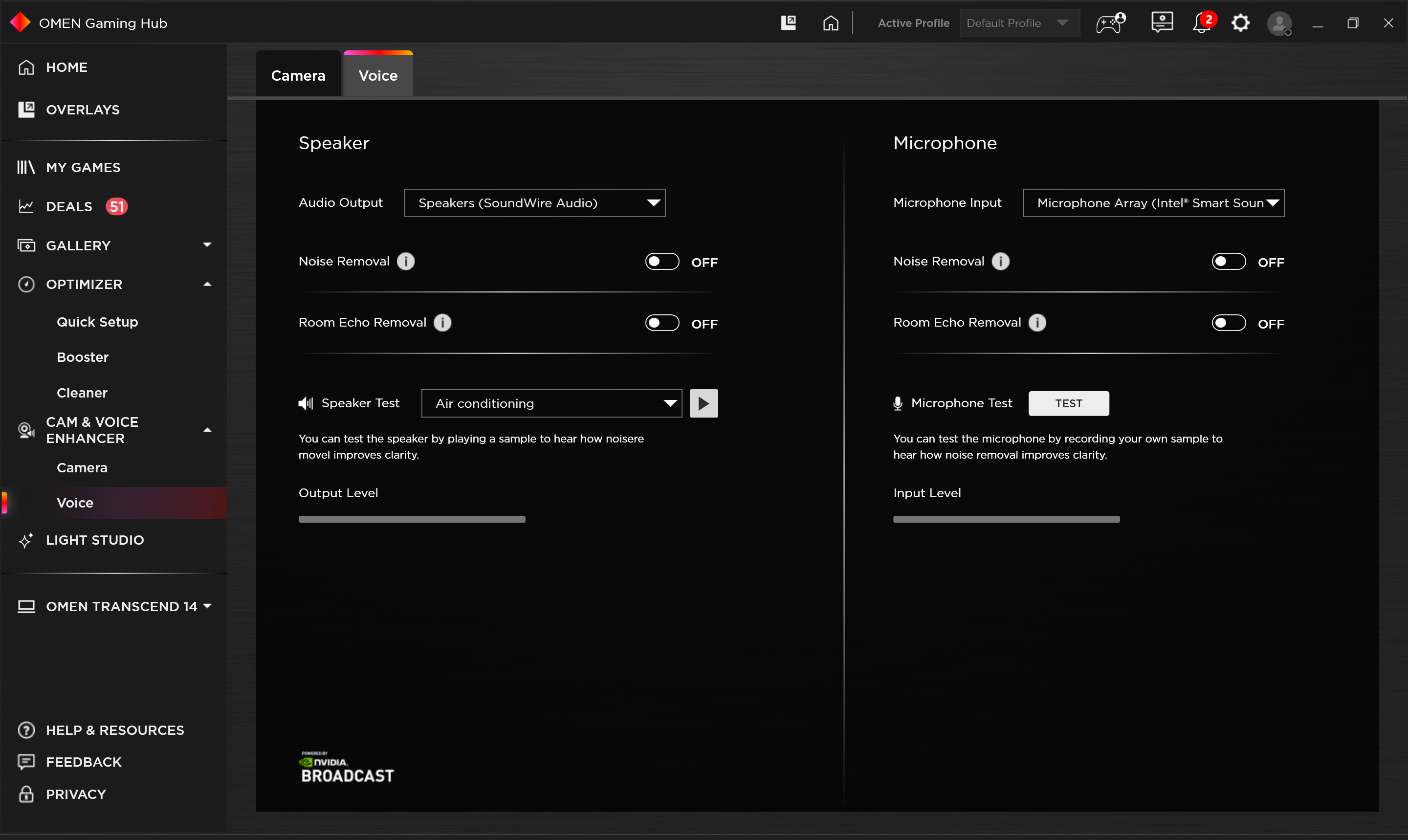Click the OVERLAYS sidebar icon
The width and height of the screenshot is (1408, 840).
click(26, 109)
